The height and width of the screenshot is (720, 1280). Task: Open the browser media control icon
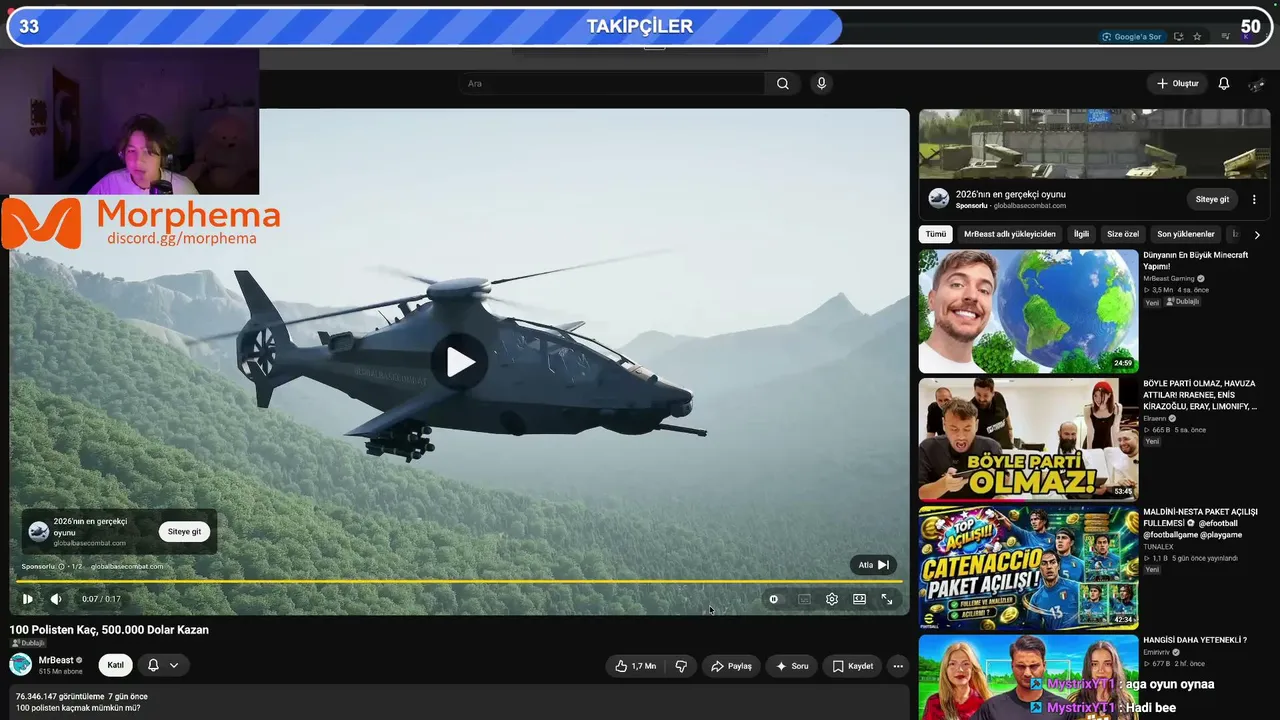1226,37
